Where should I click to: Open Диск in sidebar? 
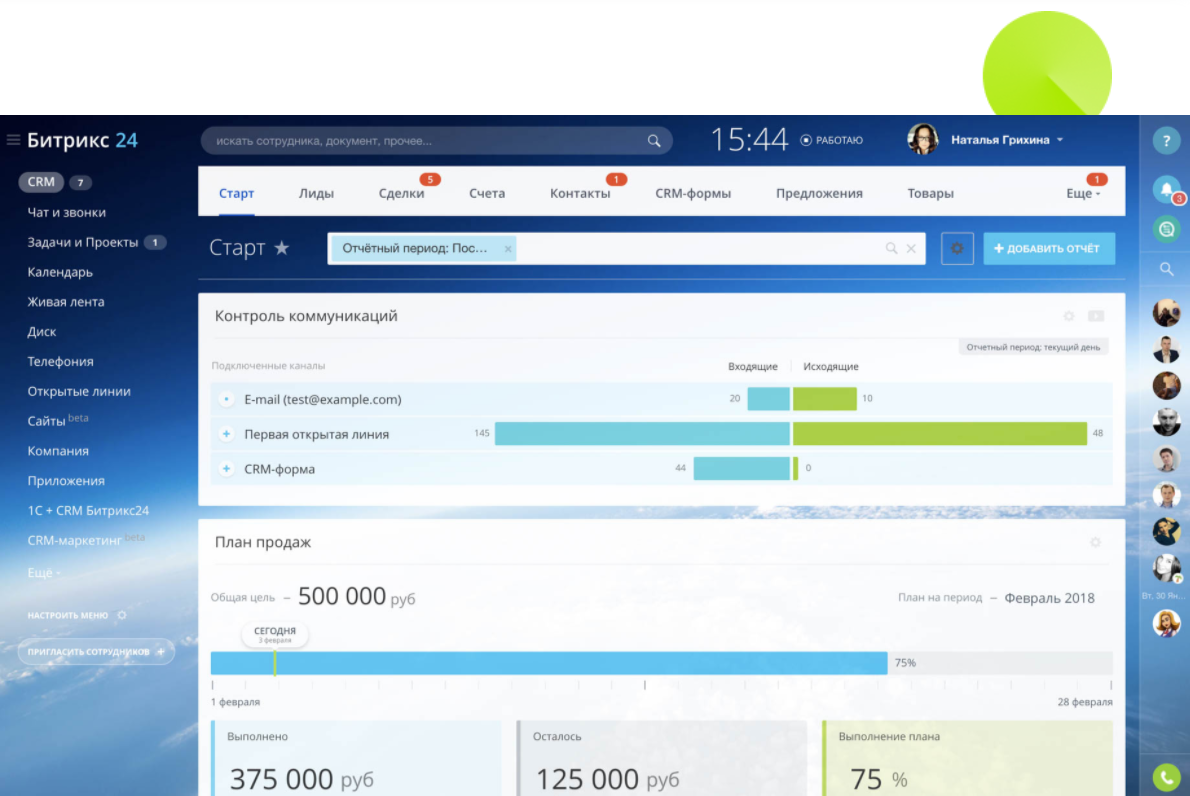tap(42, 332)
